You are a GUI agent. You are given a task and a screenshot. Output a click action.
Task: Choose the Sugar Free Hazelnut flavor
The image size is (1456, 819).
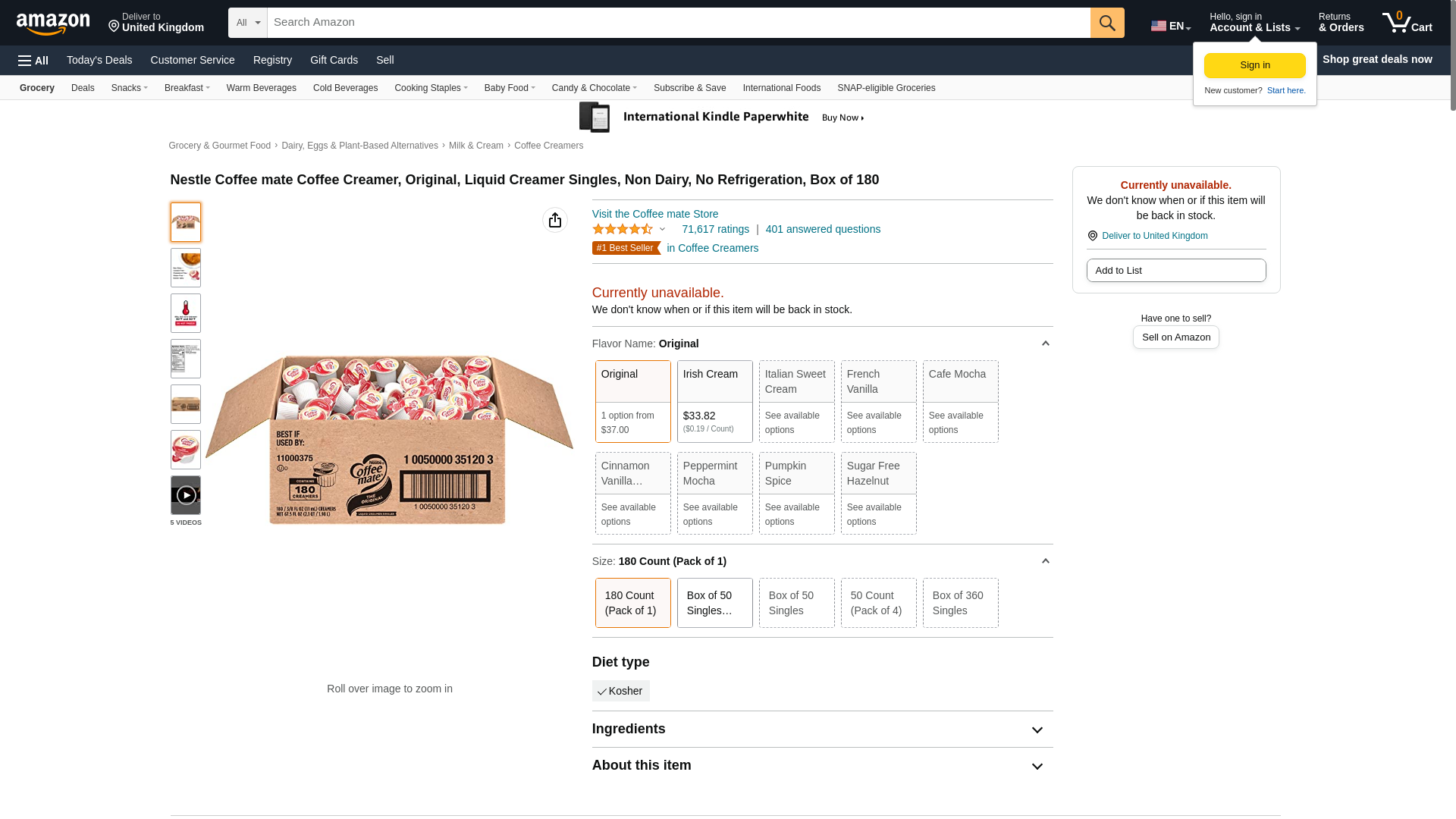tap(878, 493)
